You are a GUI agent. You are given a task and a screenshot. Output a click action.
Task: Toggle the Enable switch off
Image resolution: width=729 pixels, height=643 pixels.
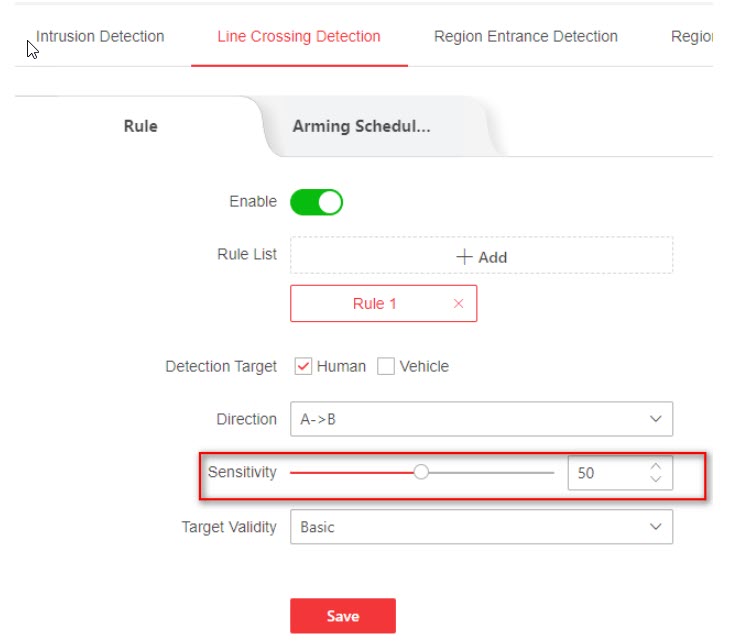pos(316,202)
